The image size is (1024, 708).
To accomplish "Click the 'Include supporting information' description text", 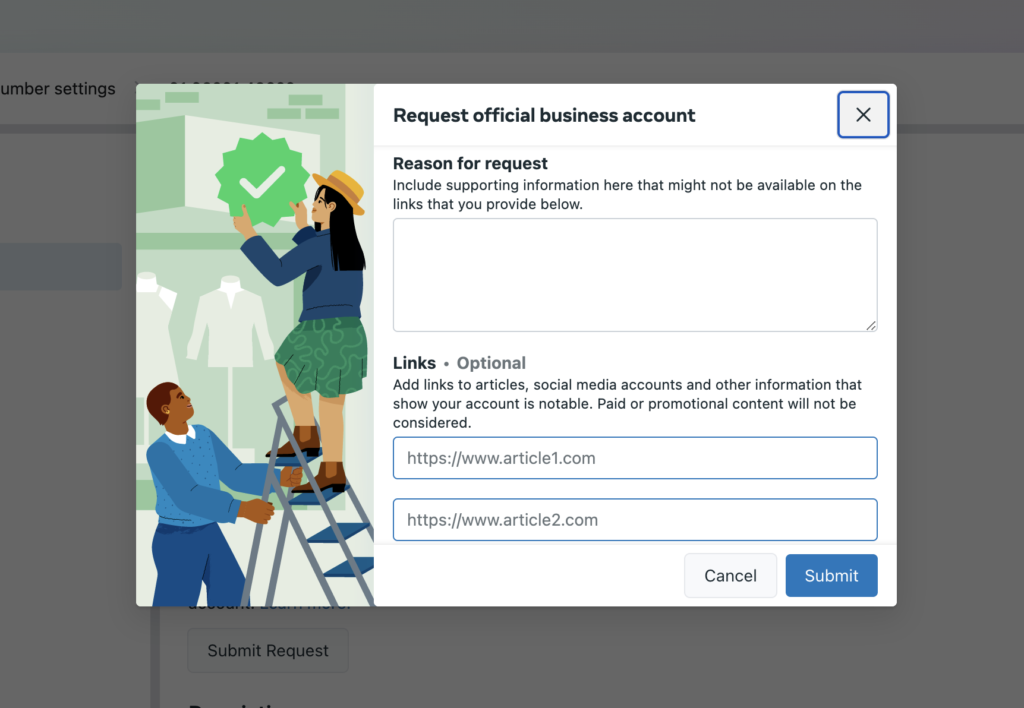I will [x=627, y=195].
